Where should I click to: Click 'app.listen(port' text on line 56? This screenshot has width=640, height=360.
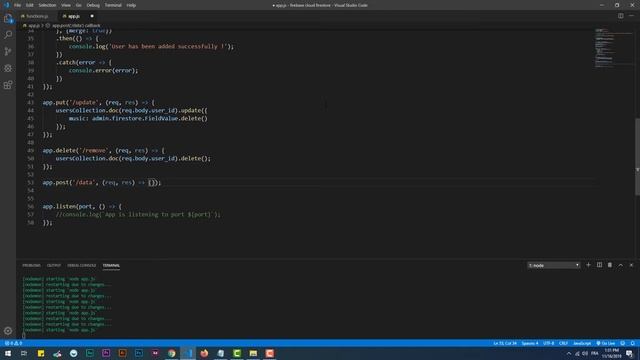[x=67, y=207]
